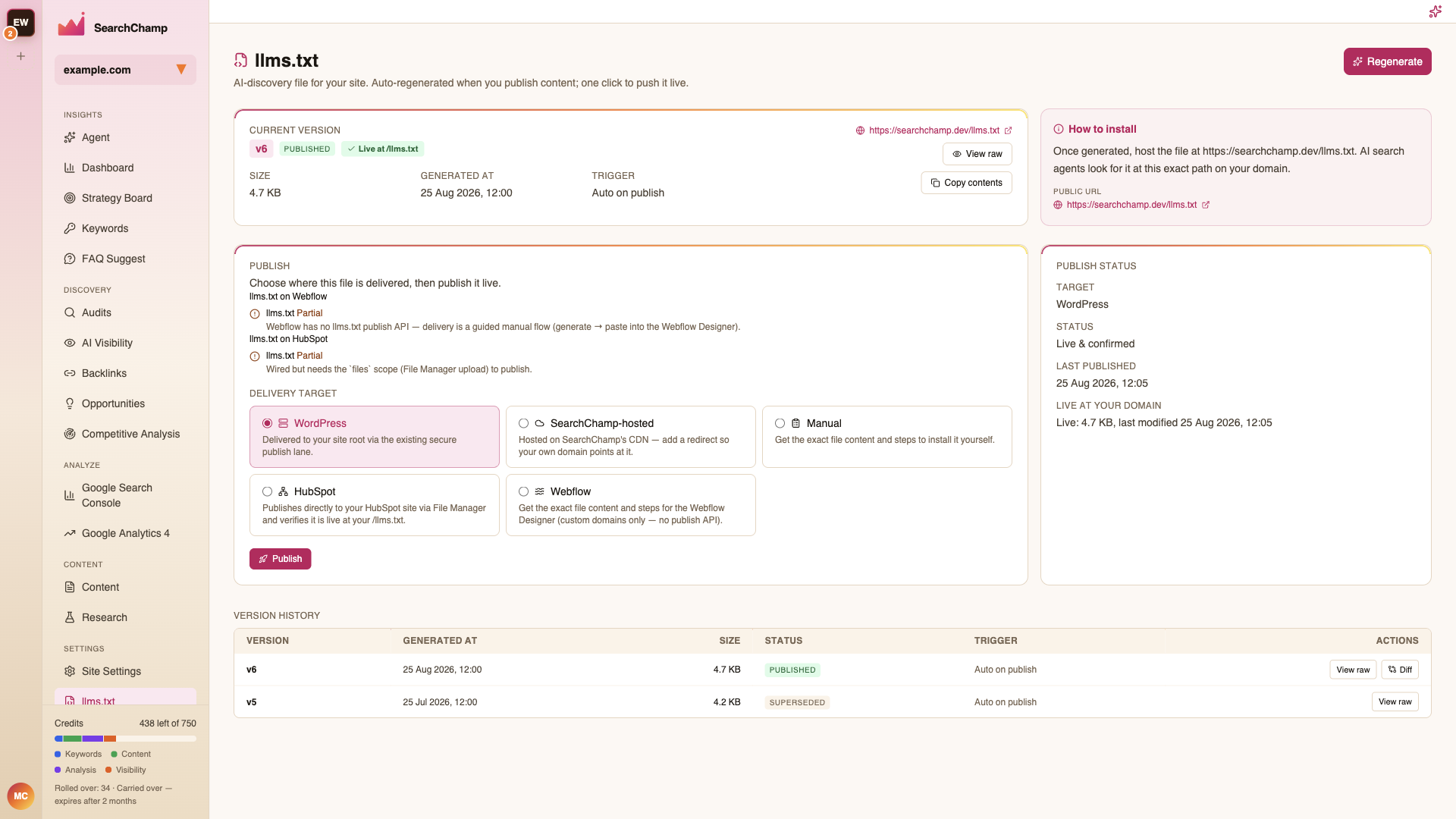Image resolution: width=1456 pixels, height=819 pixels.
Task: Click the Site Settings gear icon
Action: 70,671
